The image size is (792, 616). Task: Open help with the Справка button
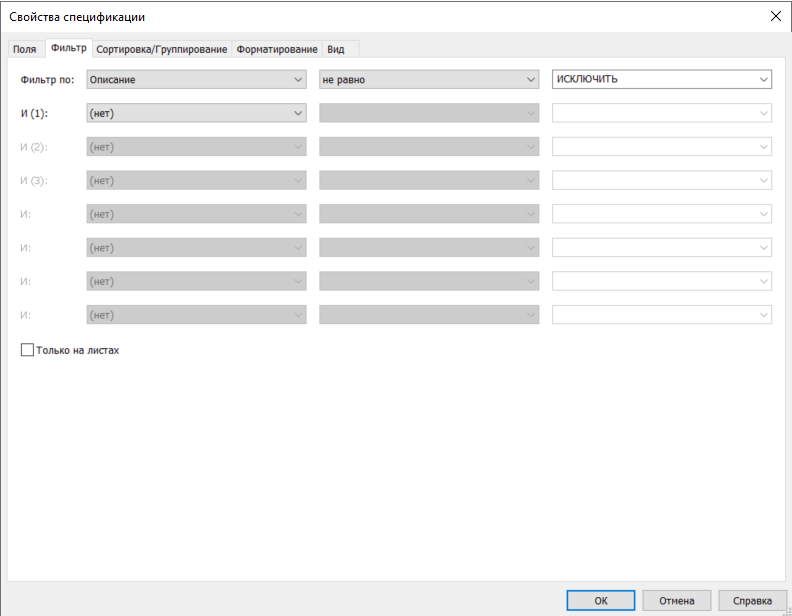tap(752, 600)
